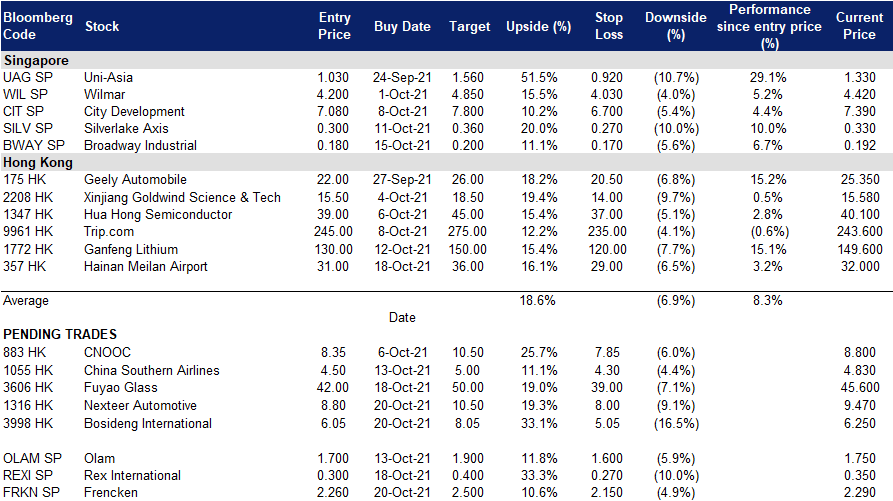This screenshot has height=501, width=893.
Task: Click the 'Entry Price' column header
Action: coord(334,26)
